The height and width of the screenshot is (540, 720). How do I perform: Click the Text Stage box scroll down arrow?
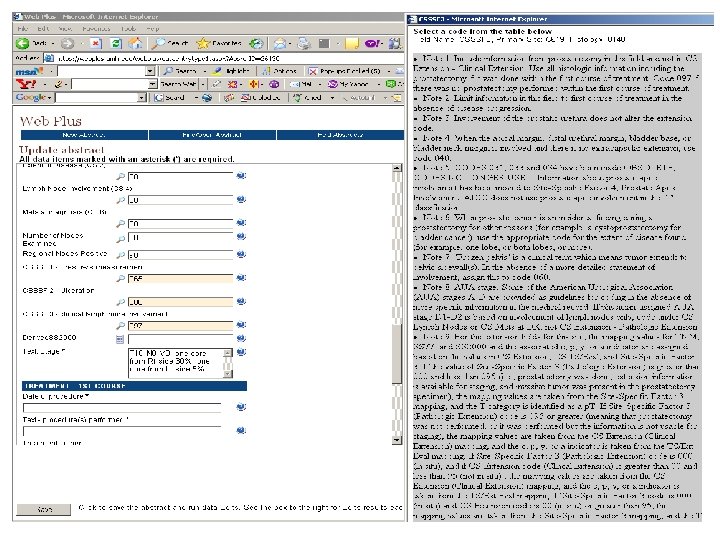pos(228,374)
